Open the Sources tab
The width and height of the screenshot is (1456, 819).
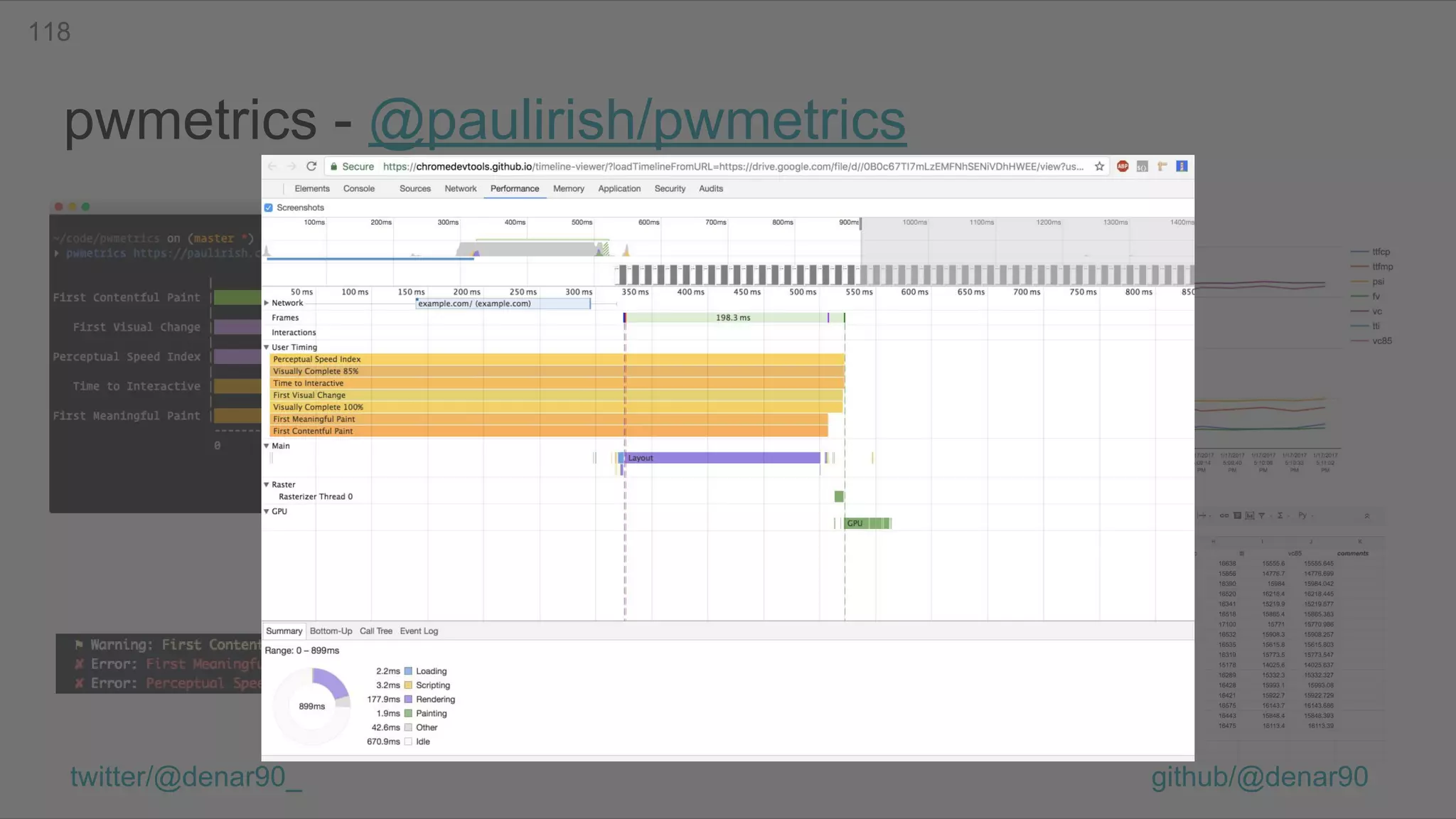pos(415,189)
